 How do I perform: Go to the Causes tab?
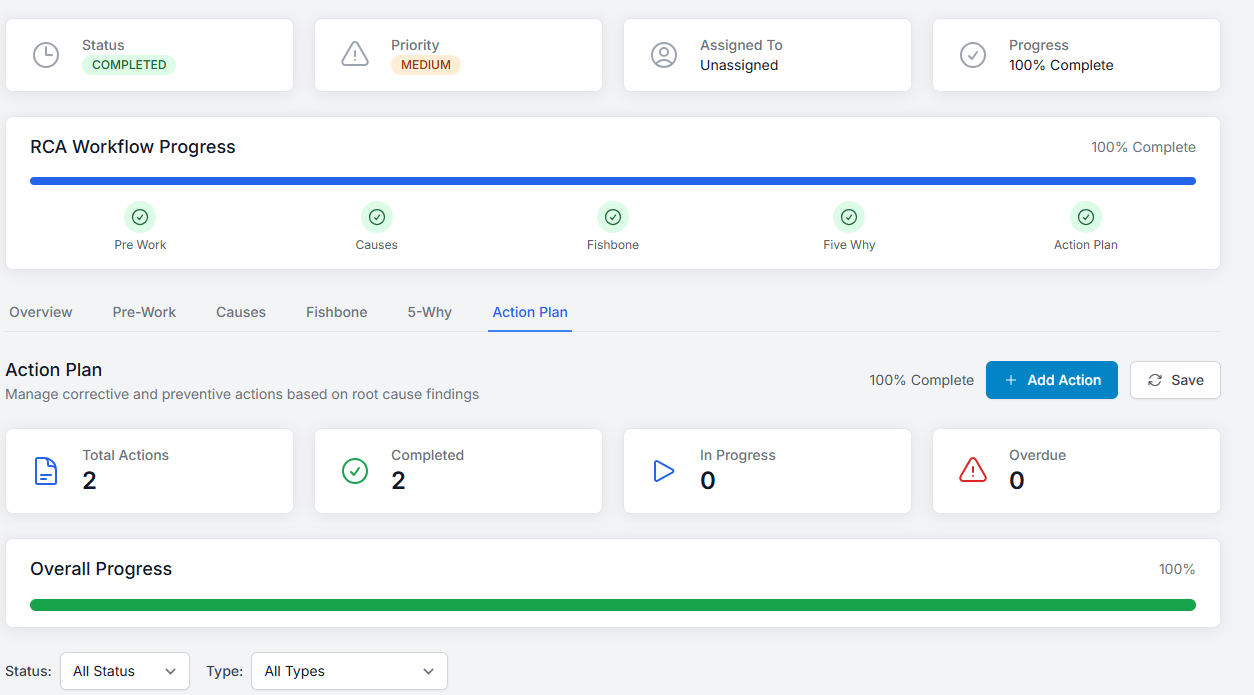pyautogui.click(x=241, y=312)
